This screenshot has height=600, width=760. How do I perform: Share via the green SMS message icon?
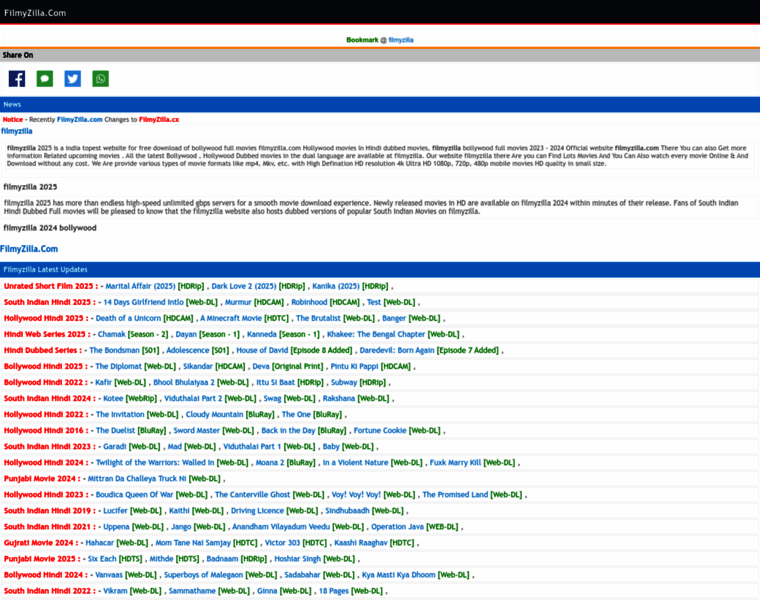click(x=45, y=79)
